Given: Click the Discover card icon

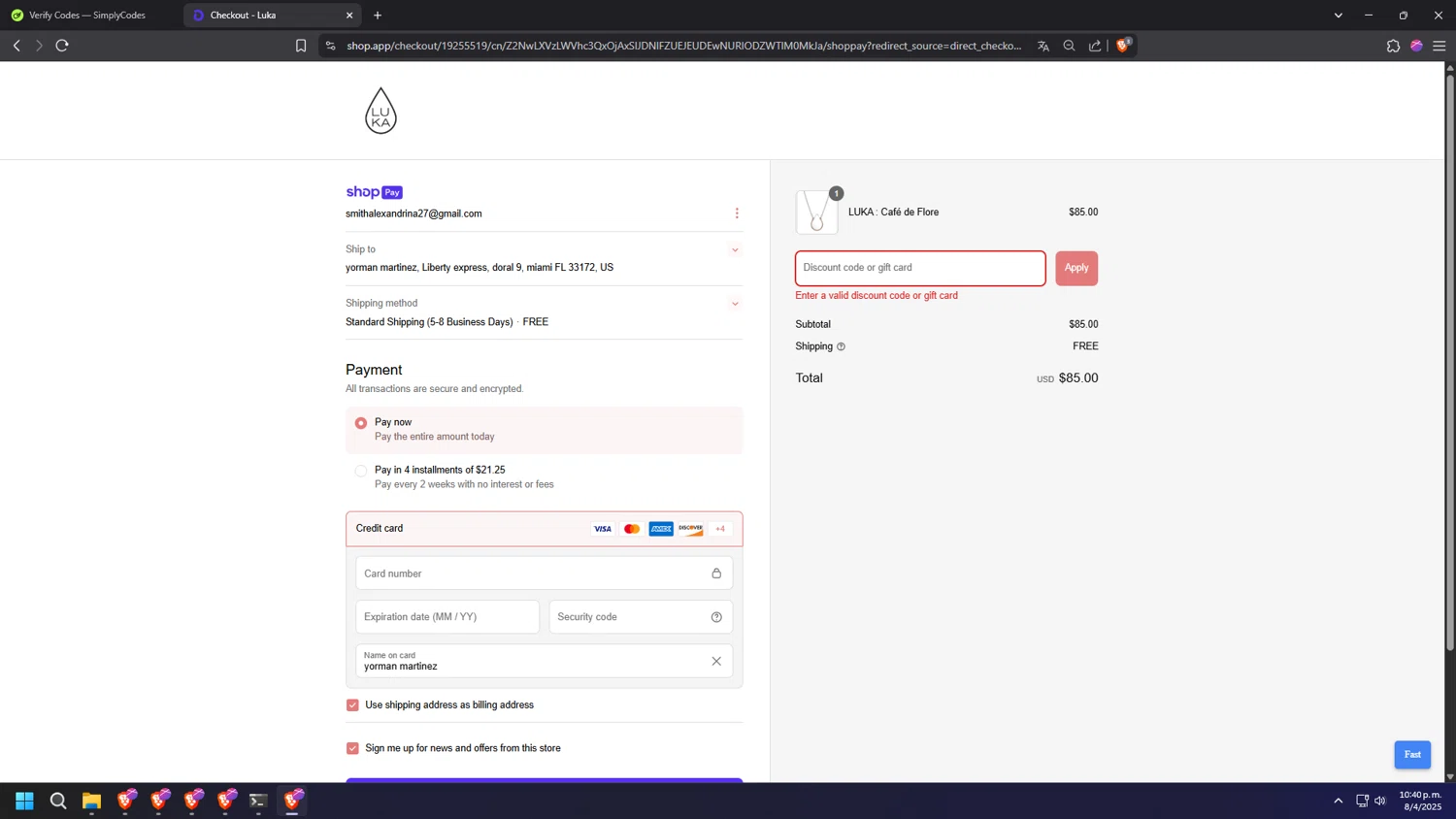Looking at the screenshot, I should (x=690, y=529).
